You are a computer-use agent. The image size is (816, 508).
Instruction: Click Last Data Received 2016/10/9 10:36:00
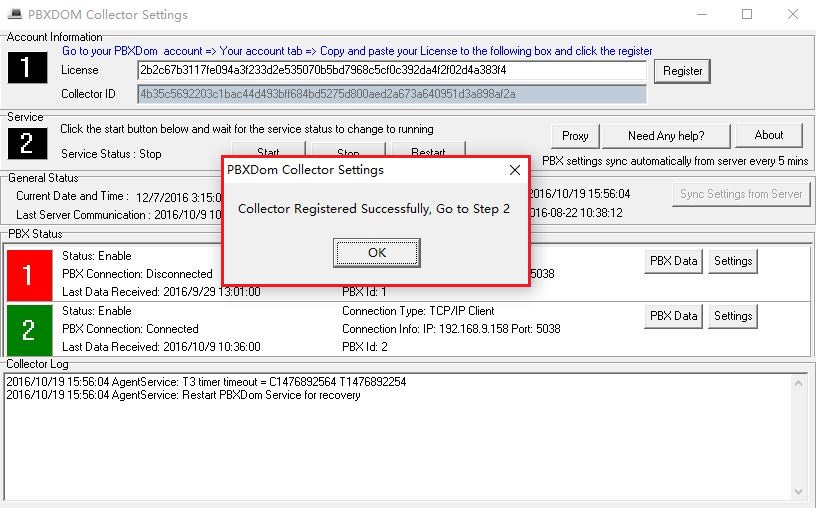click(x=161, y=347)
